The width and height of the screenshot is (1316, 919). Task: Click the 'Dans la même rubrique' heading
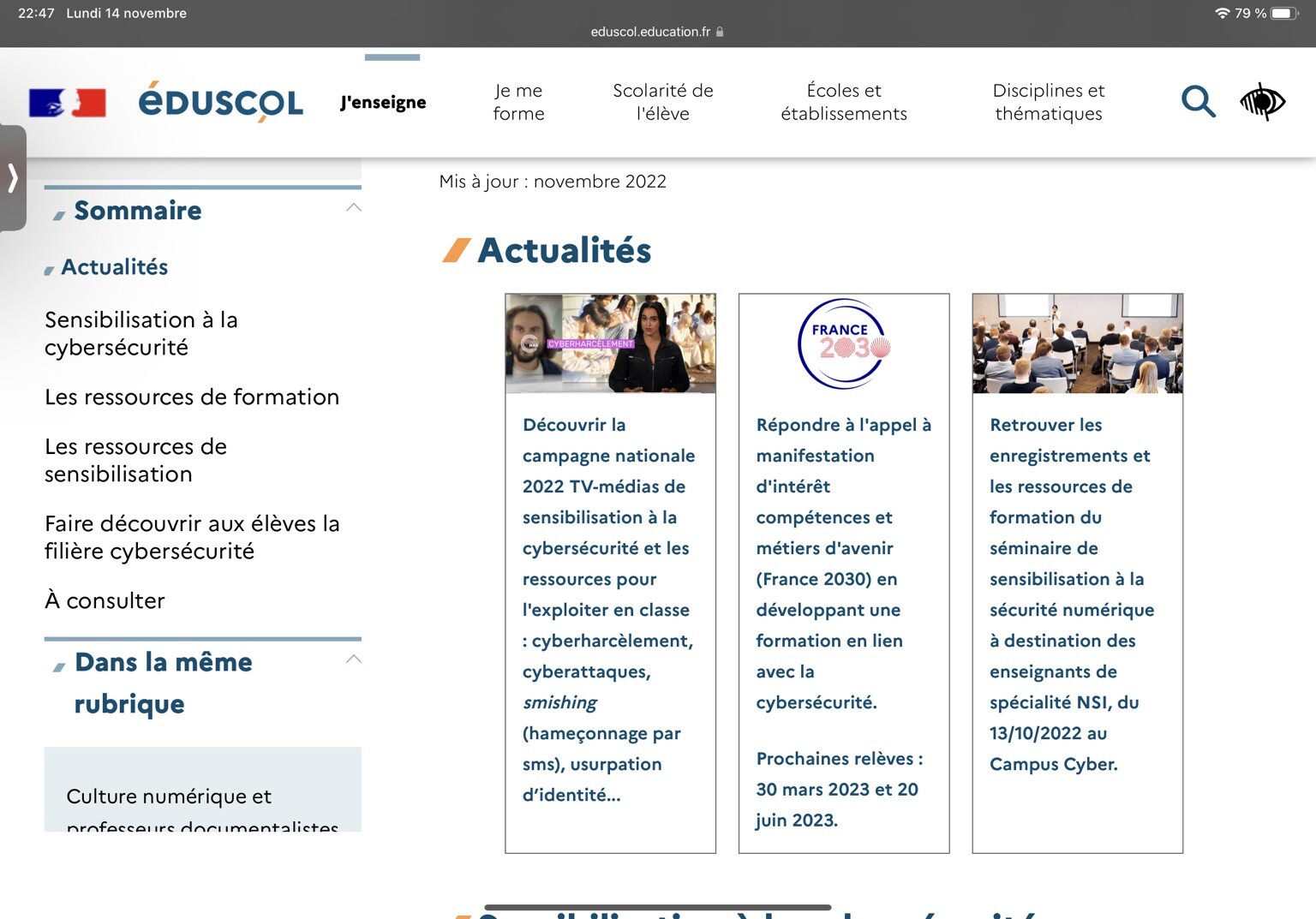(x=163, y=683)
